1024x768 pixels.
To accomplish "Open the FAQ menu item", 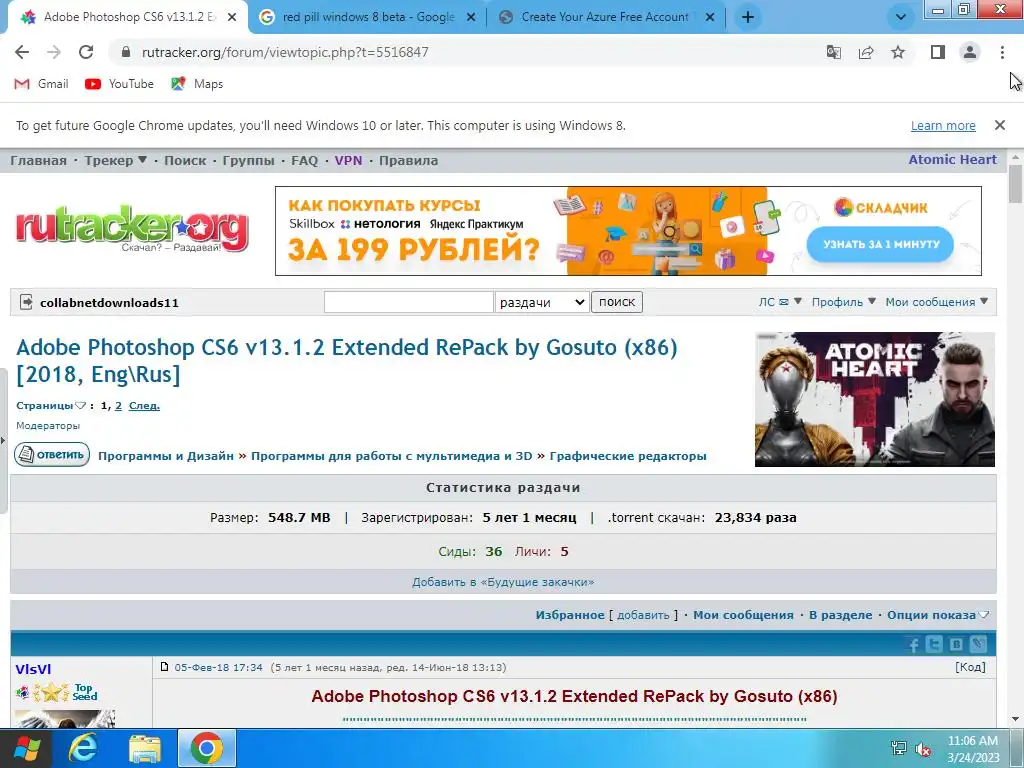I will point(304,161).
